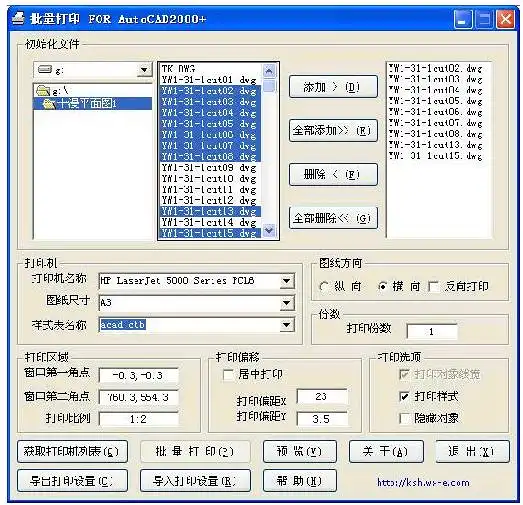The height and width of the screenshot is (505, 523).
Task: Toggle 打印样式 checkbox
Action: pos(404,396)
